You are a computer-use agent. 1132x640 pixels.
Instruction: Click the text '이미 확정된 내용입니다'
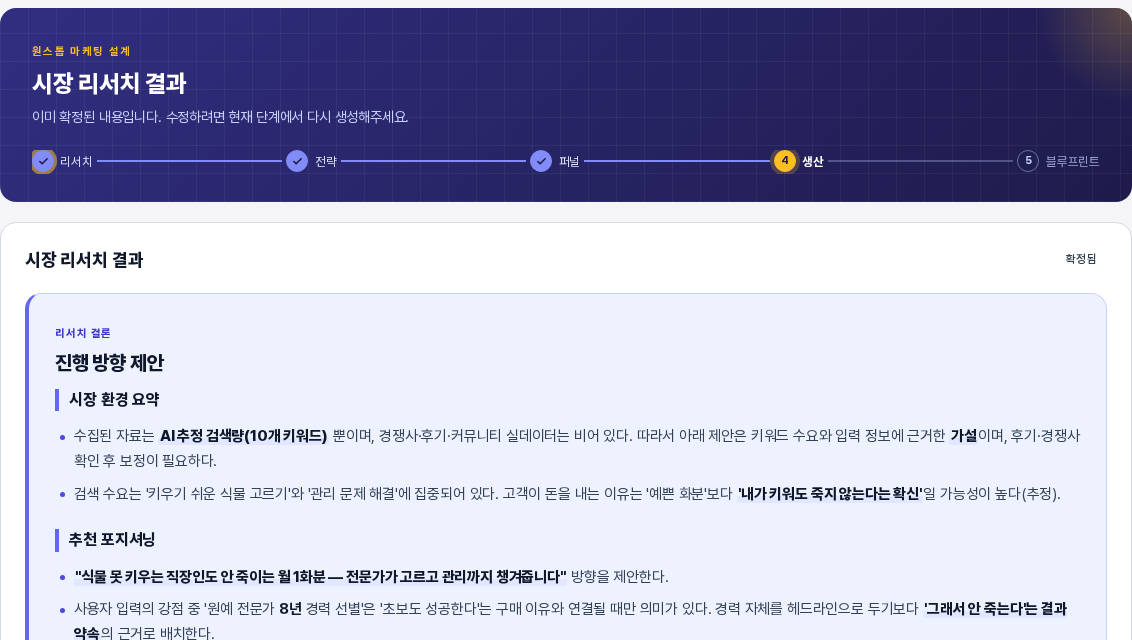point(96,117)
